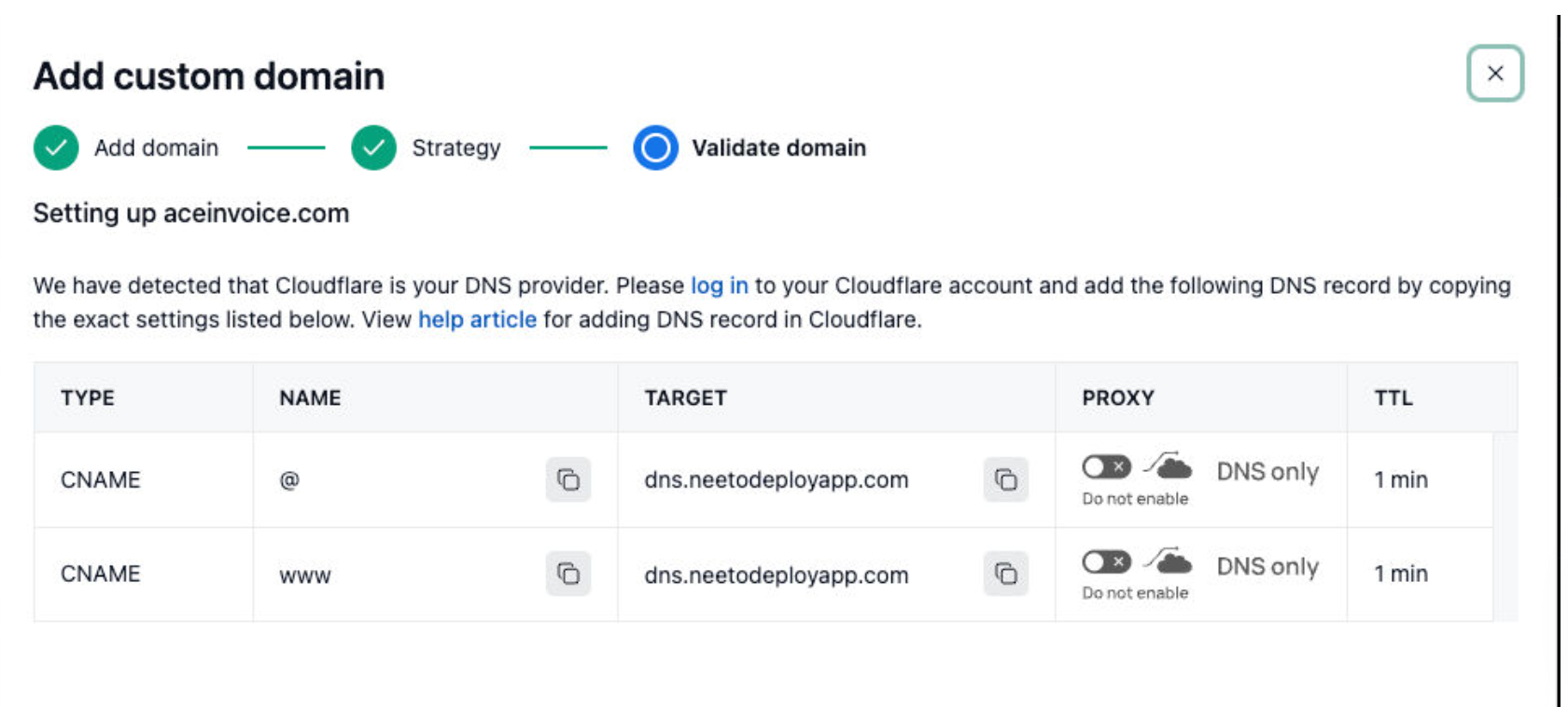The image size is (1568, 707).
Task: Select the Add domain step
Action: tap(156, 147)
